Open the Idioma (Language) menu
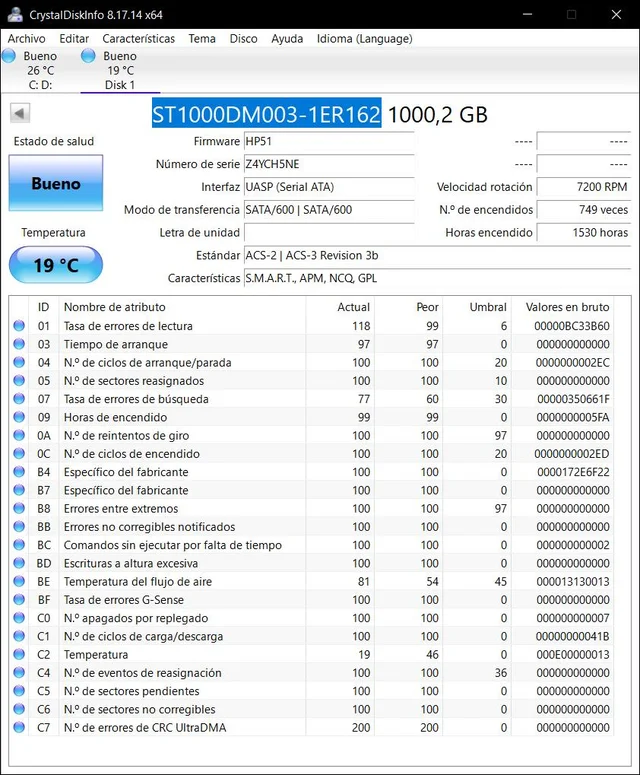The image size is (640, 775). coord(364,39)
